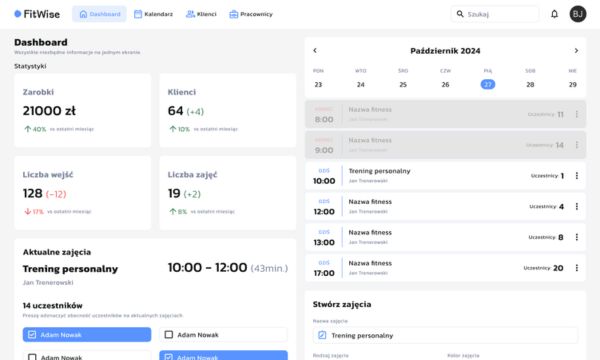Click the Pracownicy briefcase icon
Screen dimensions: 600x360
pos(233,14)
